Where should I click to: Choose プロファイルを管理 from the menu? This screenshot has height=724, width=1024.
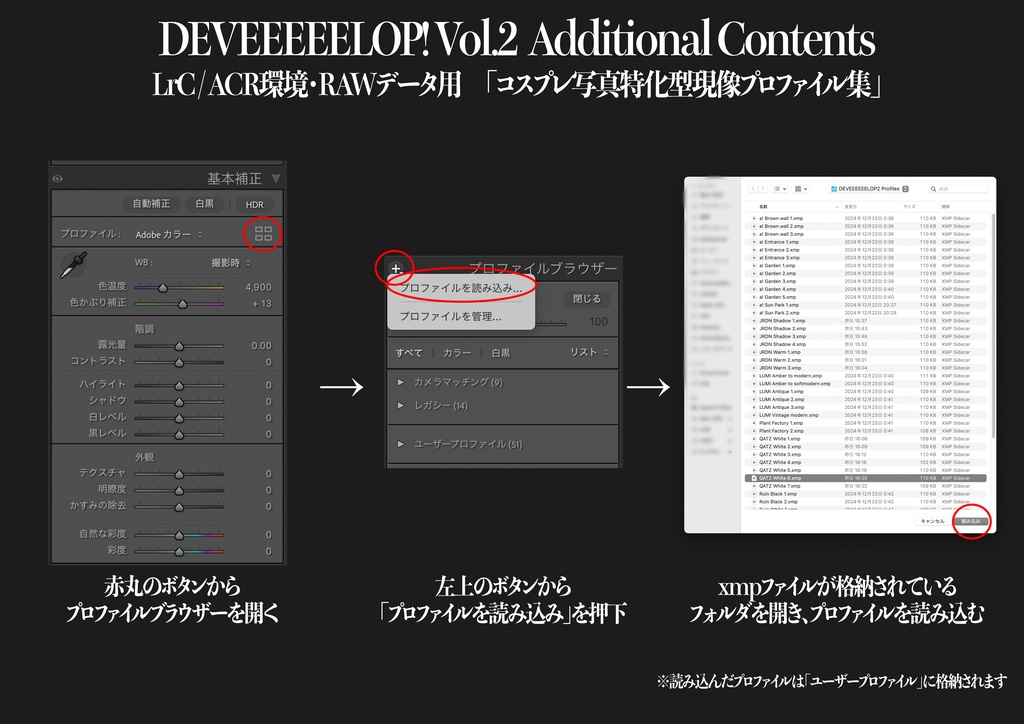point(451,314)
